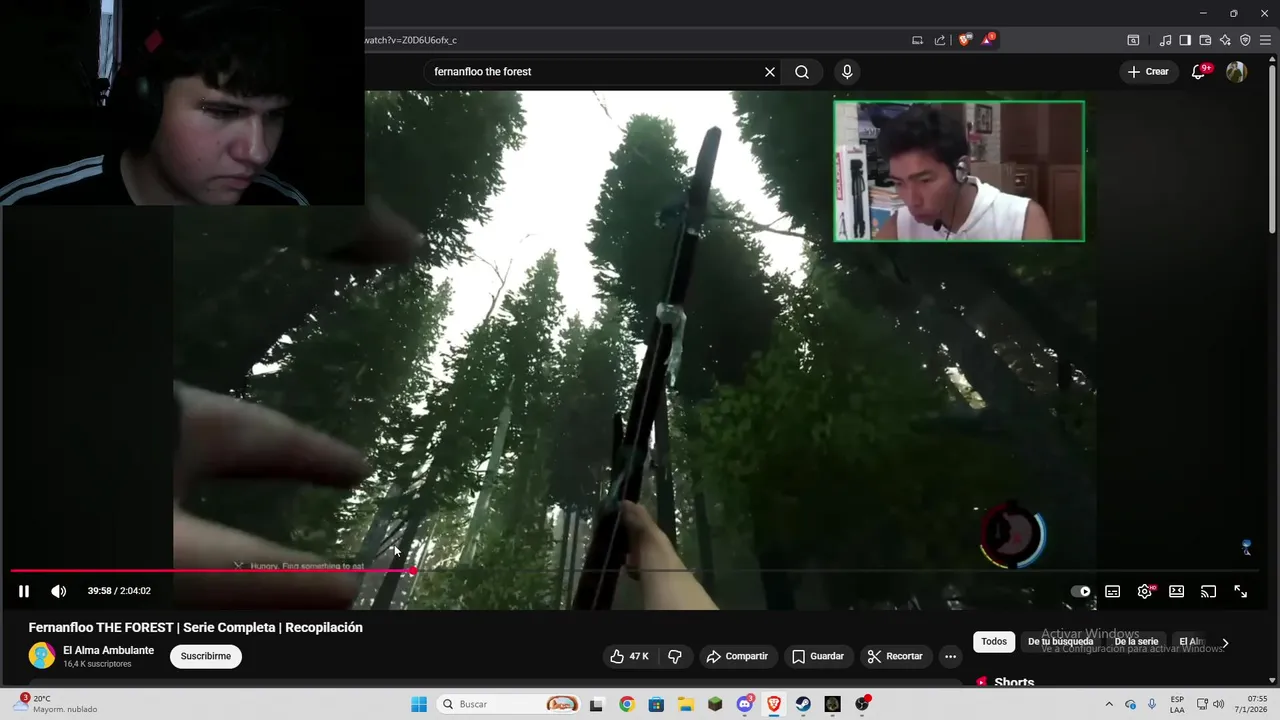Select the Todos filter chip
The width and height of the screenshot is (1280, 720).
[x=994, y=642]
